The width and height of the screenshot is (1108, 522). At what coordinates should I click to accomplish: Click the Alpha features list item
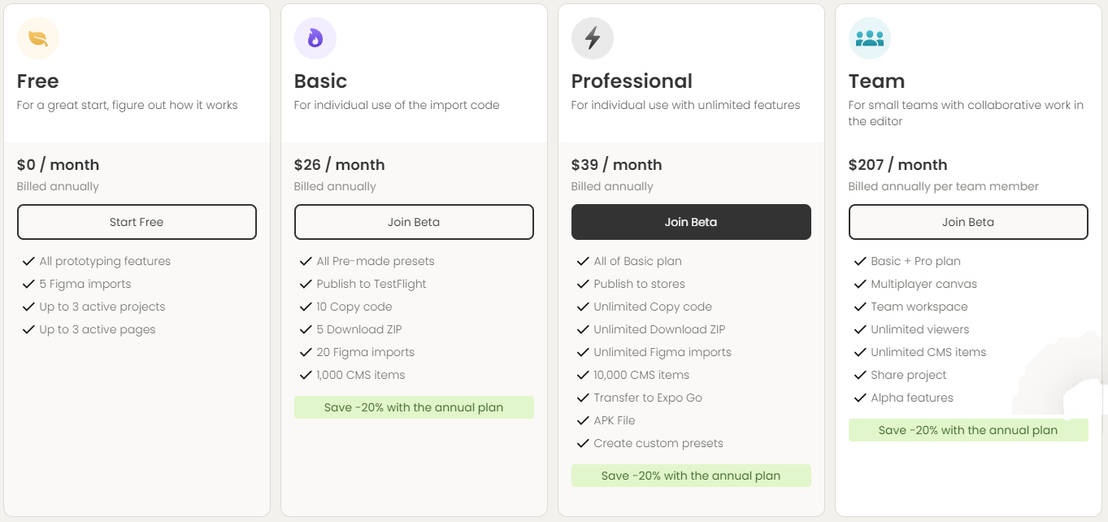tap(911, 398)
